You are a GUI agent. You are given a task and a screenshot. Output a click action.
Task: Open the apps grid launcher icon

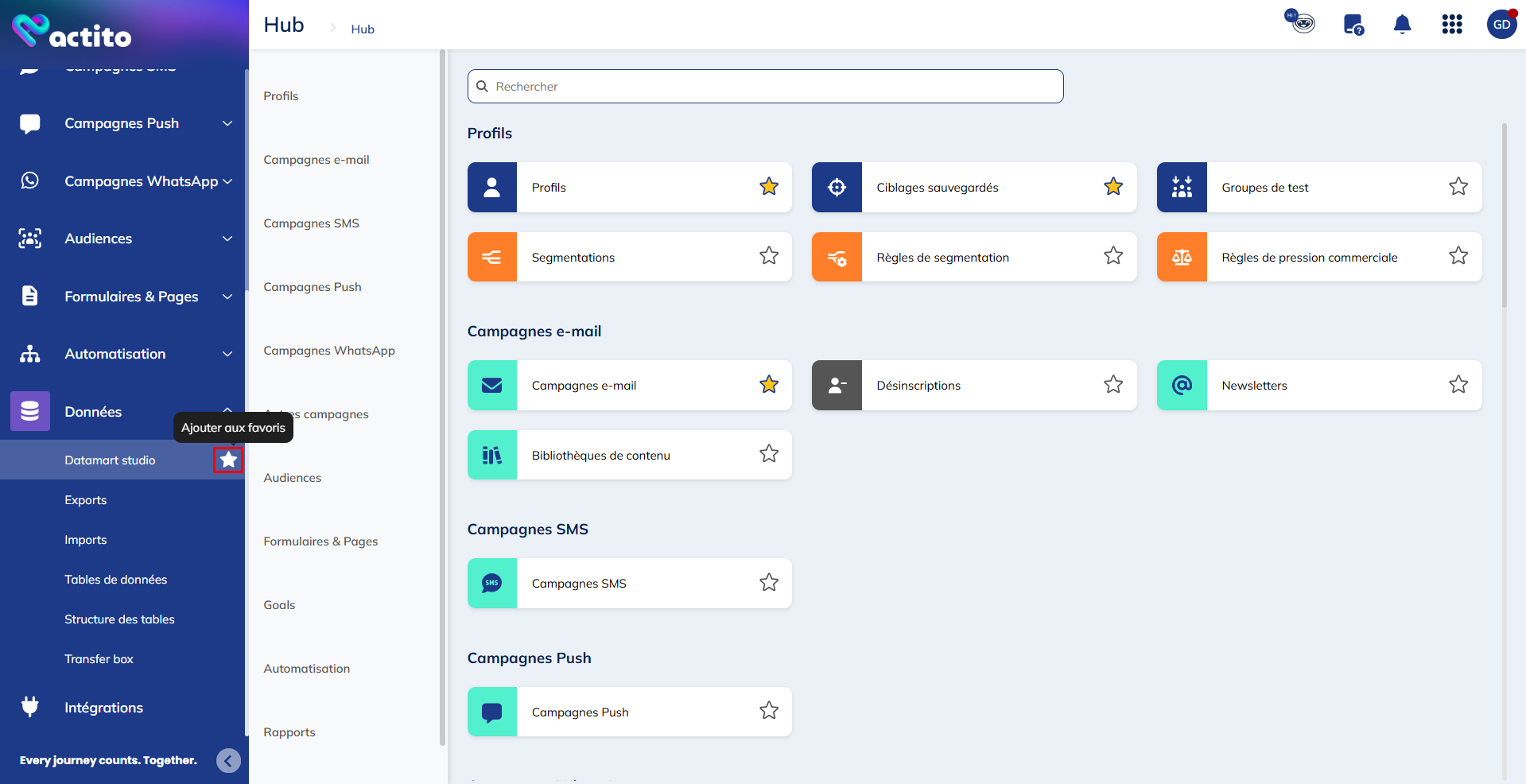(1451, 25)
